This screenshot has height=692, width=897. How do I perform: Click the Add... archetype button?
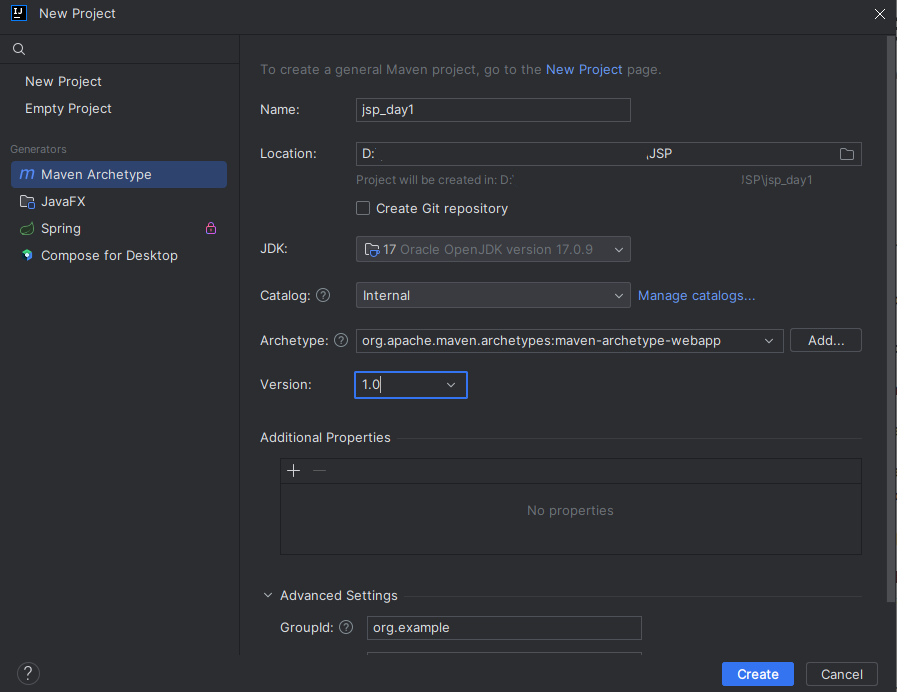click(825, 340)
